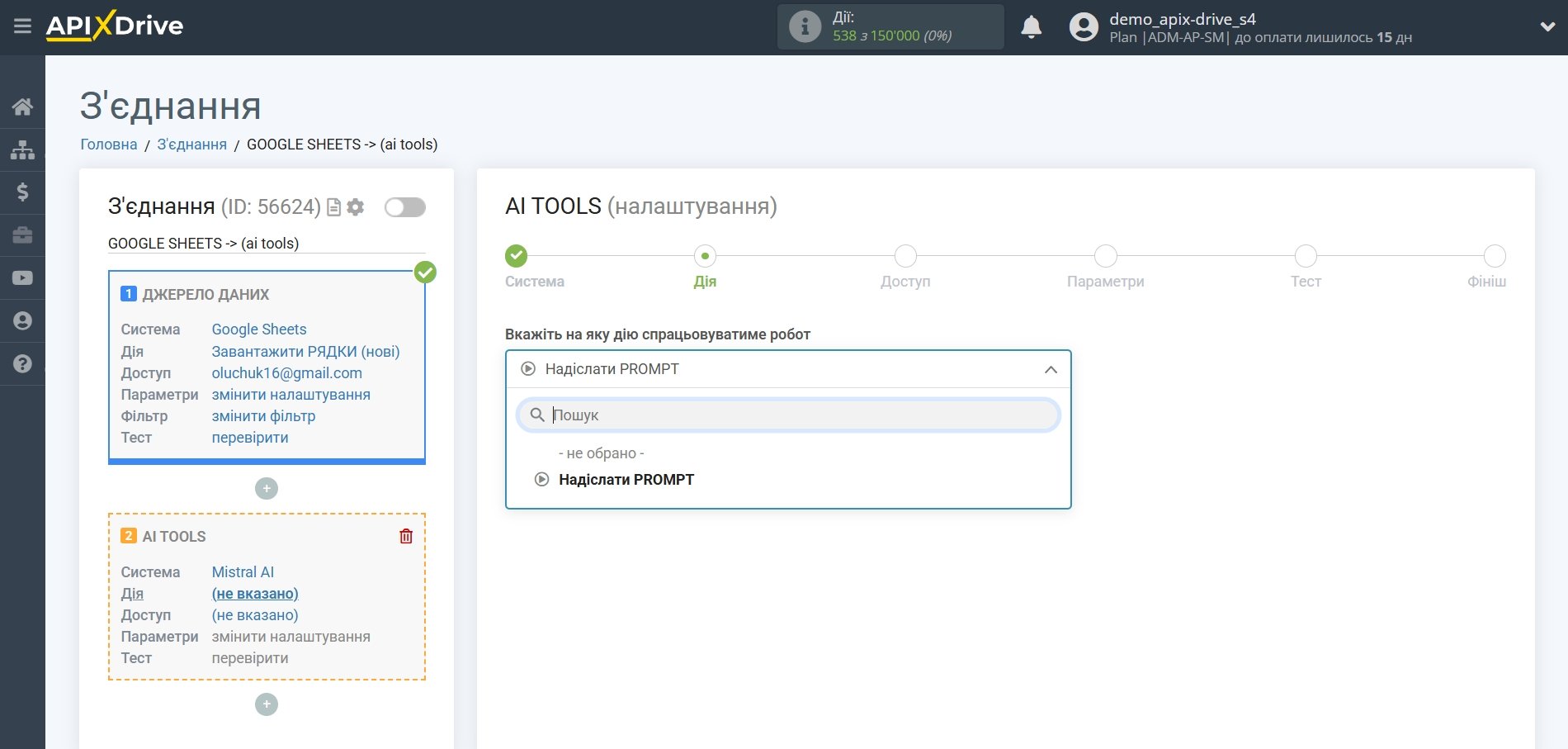The height and width of the screenshot is (749, 1568).
Task: Click the ApixDrive logo
Action: click(115, 25)
